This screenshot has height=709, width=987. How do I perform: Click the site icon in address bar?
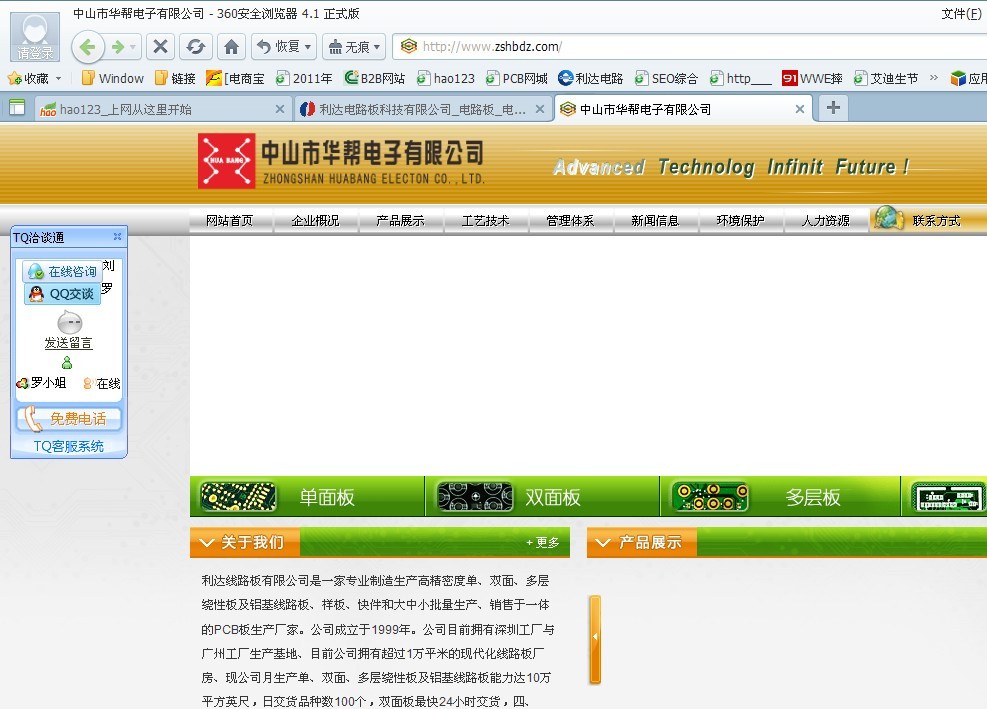pos(409,46)
